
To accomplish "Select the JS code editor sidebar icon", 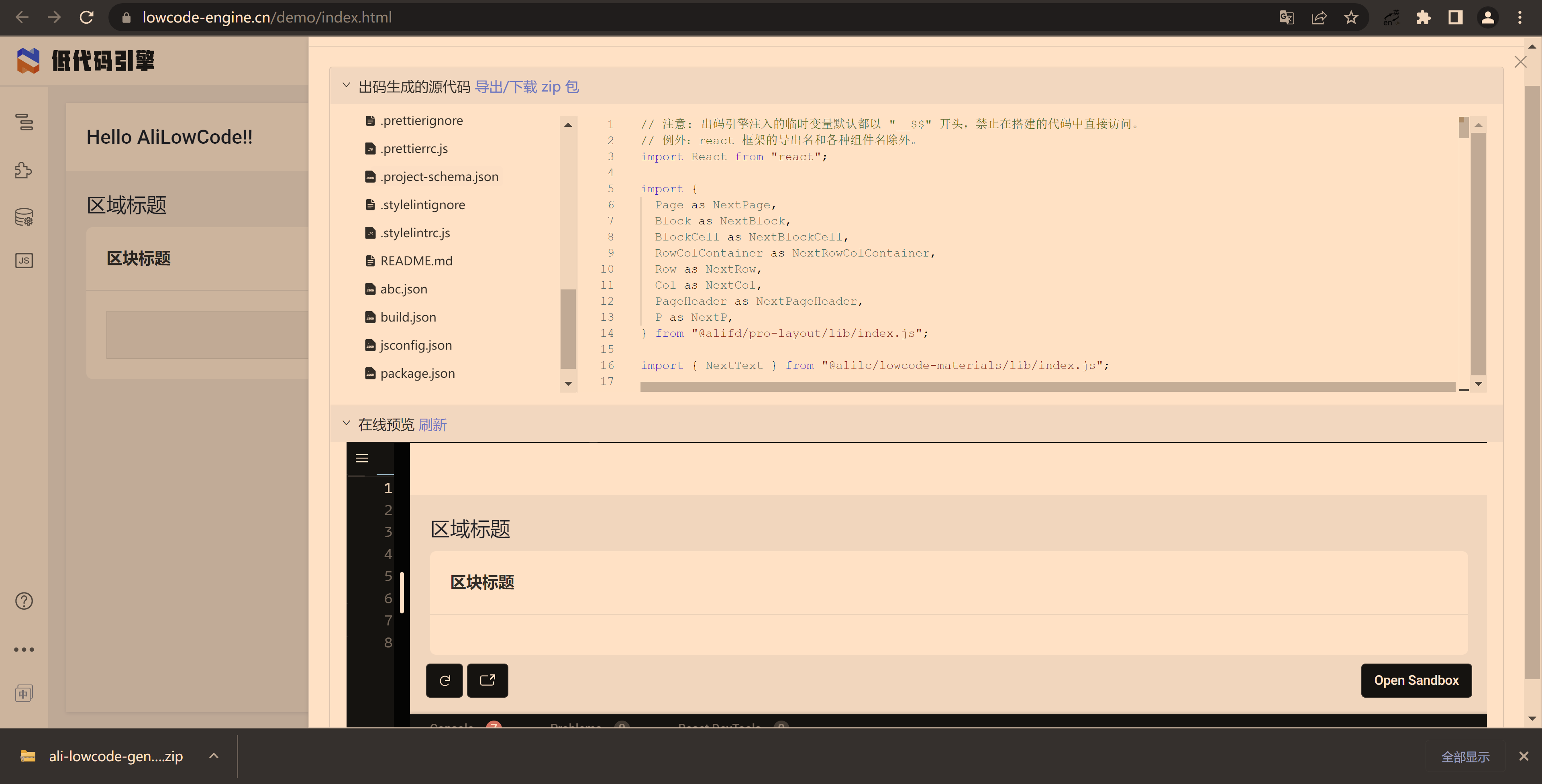I will (x=24, y=261).
